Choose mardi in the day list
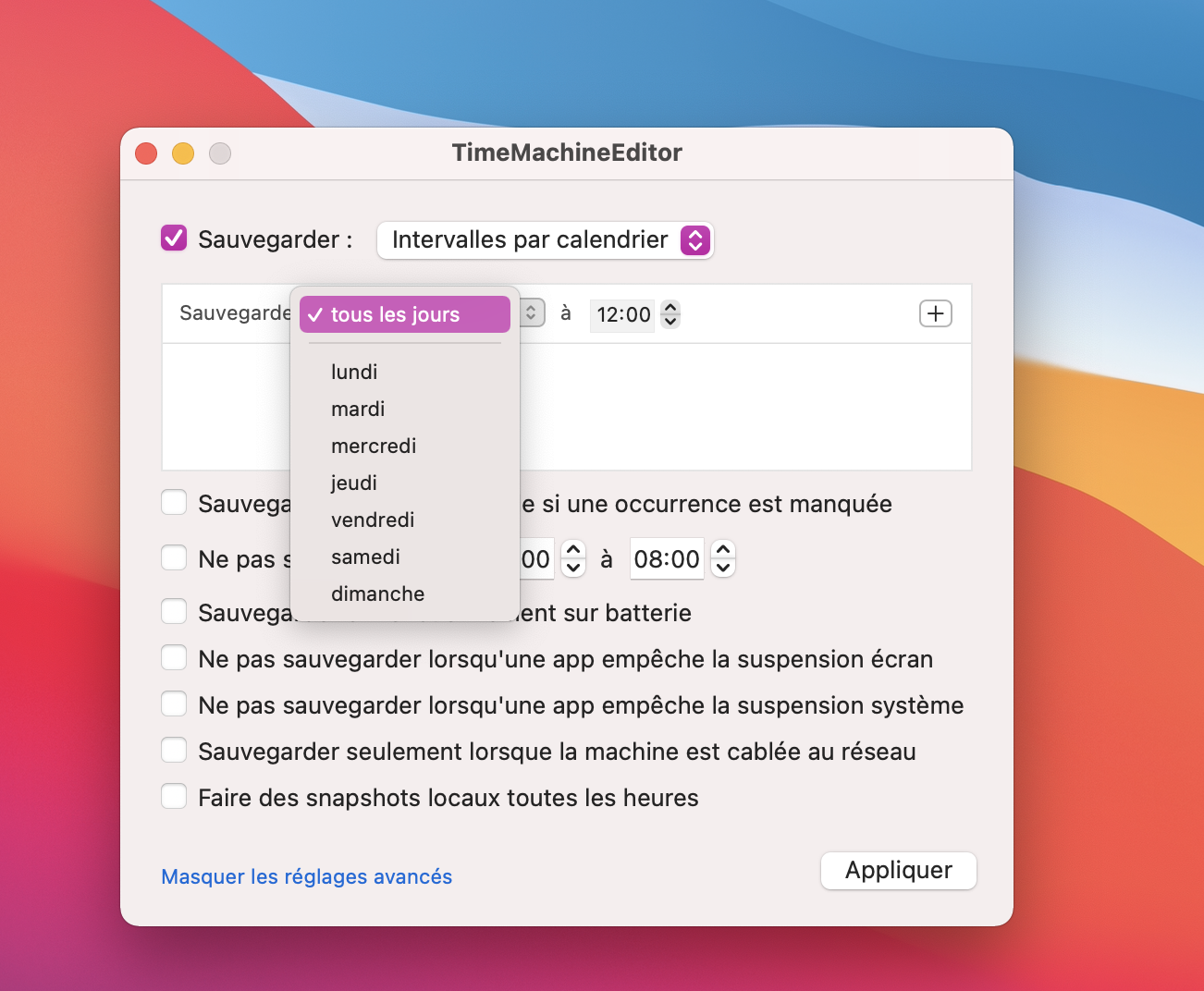Viewport: 1204px width, 991px height. pyautogui.click(x=358, y=409)
